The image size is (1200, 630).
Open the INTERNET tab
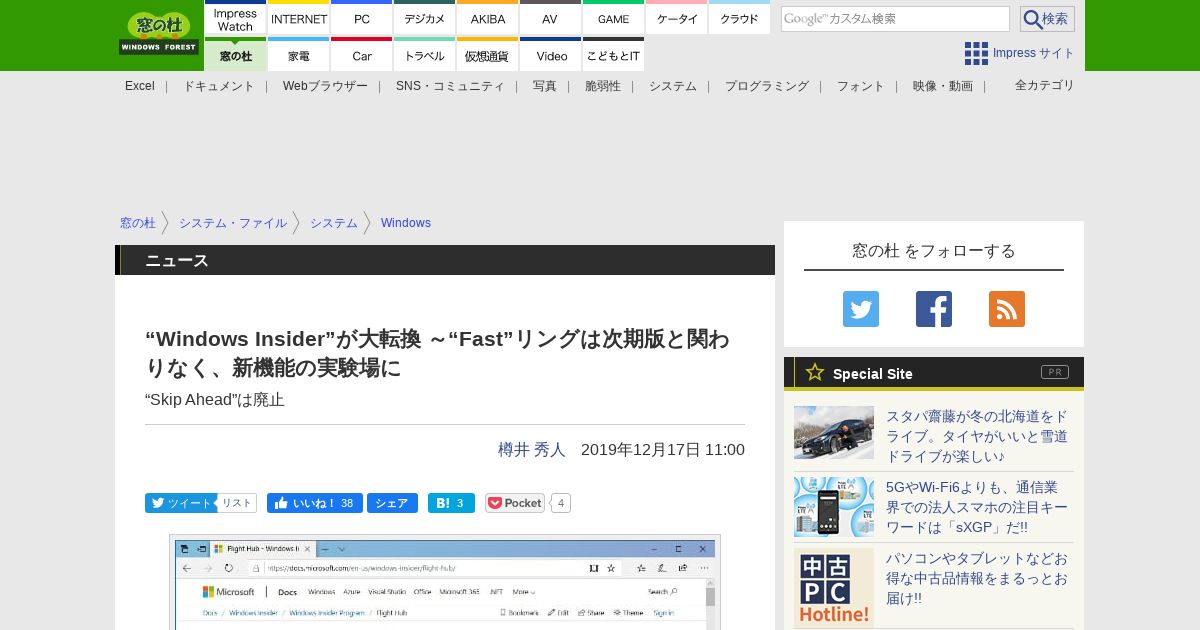(299, 19)
